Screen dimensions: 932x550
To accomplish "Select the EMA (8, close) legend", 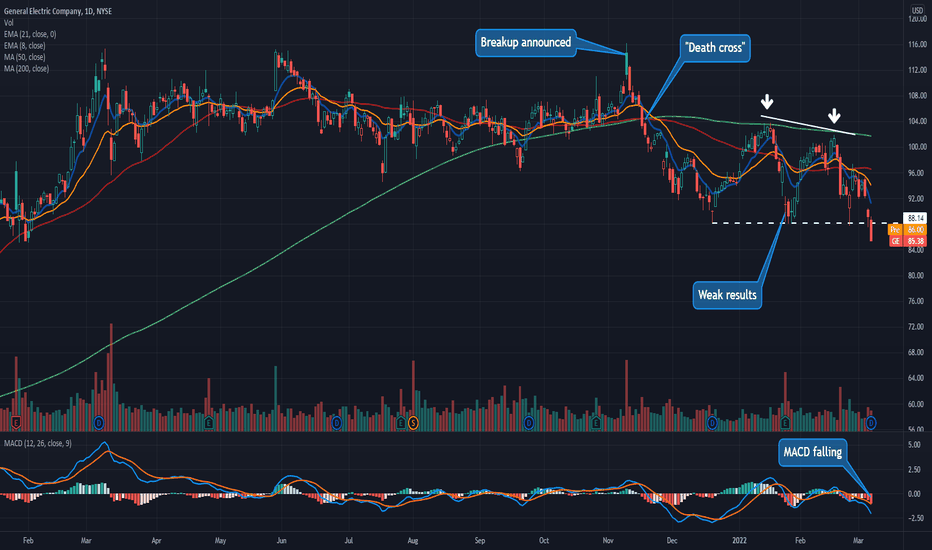I will [x=24, y=46].
